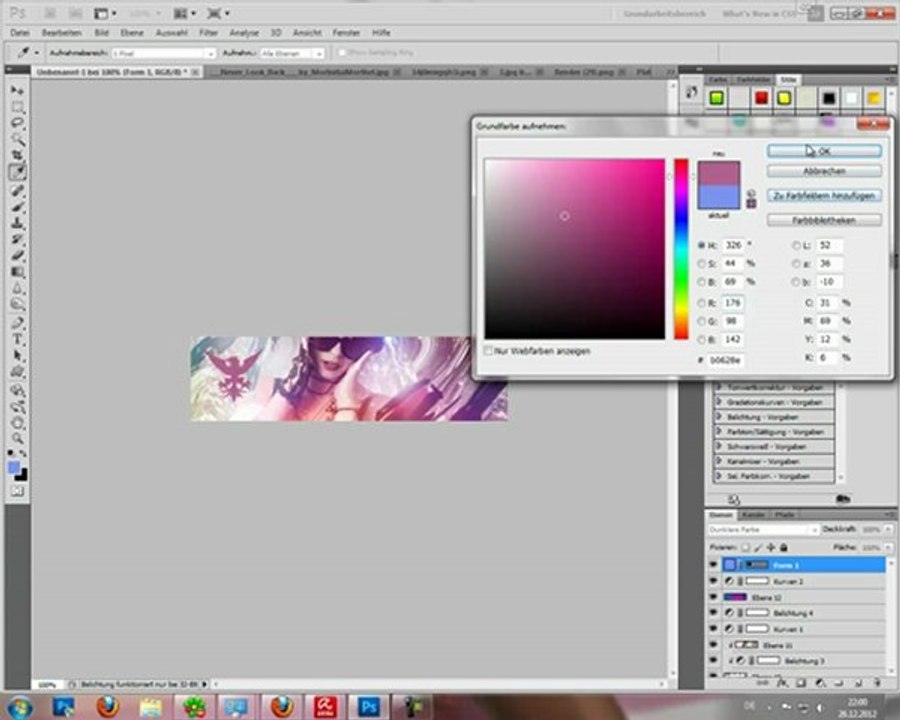This screenshot has width=900, height=720.
Task: Hide the Belichtung 4 layer
Action: [x=713, y=613]
